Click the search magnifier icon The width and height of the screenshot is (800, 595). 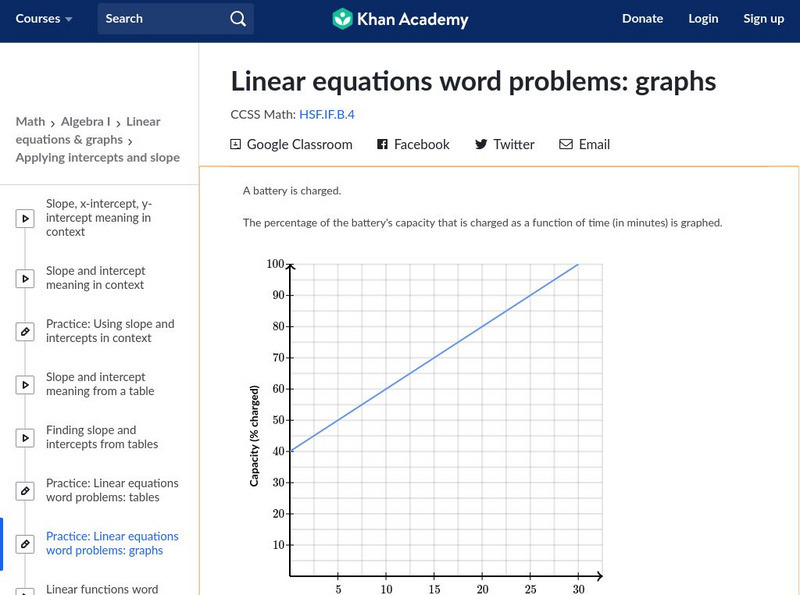[x=237, y=19]
